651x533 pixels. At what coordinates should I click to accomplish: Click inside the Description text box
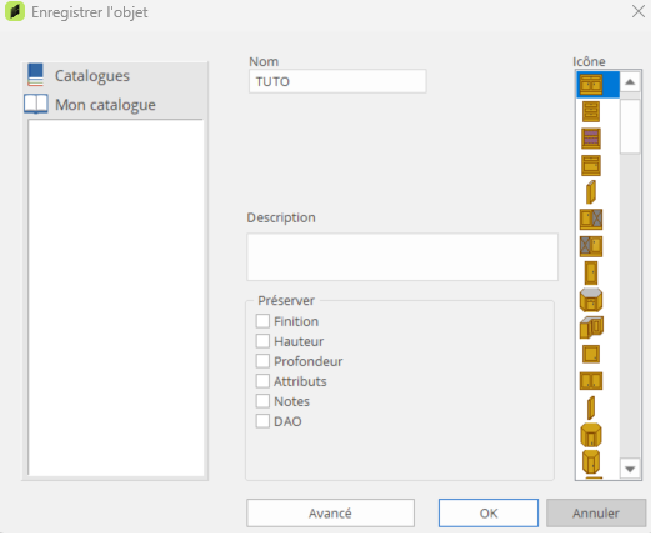click(x=401, y=257)
